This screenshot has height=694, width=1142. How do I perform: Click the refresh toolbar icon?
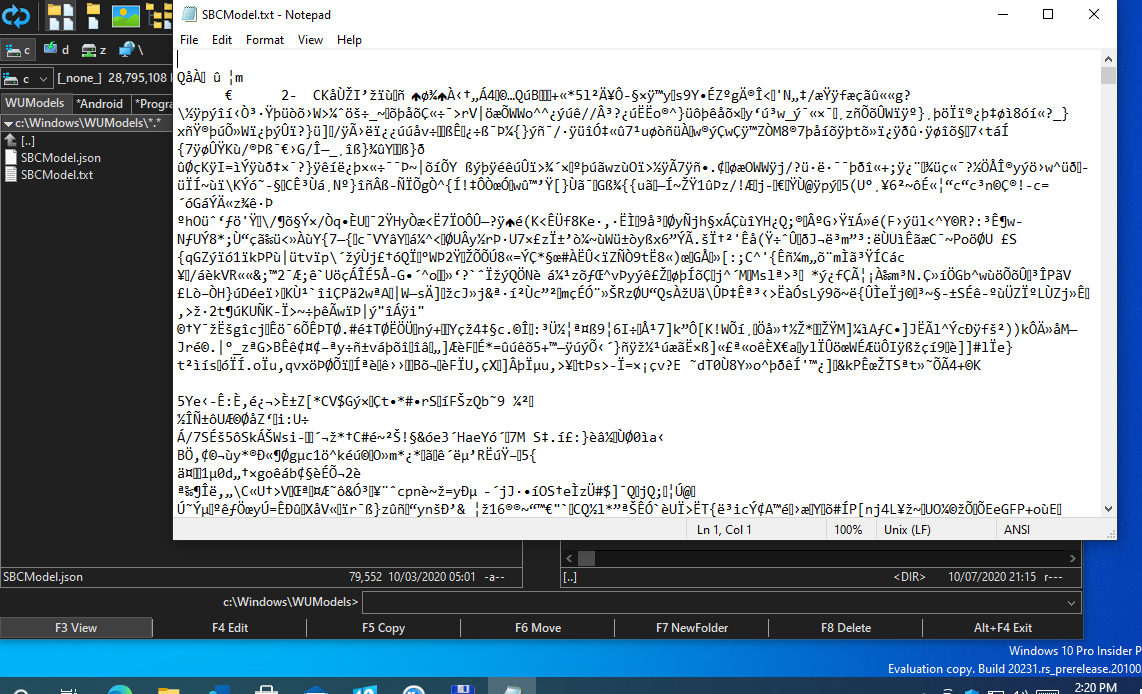point(17,15)
